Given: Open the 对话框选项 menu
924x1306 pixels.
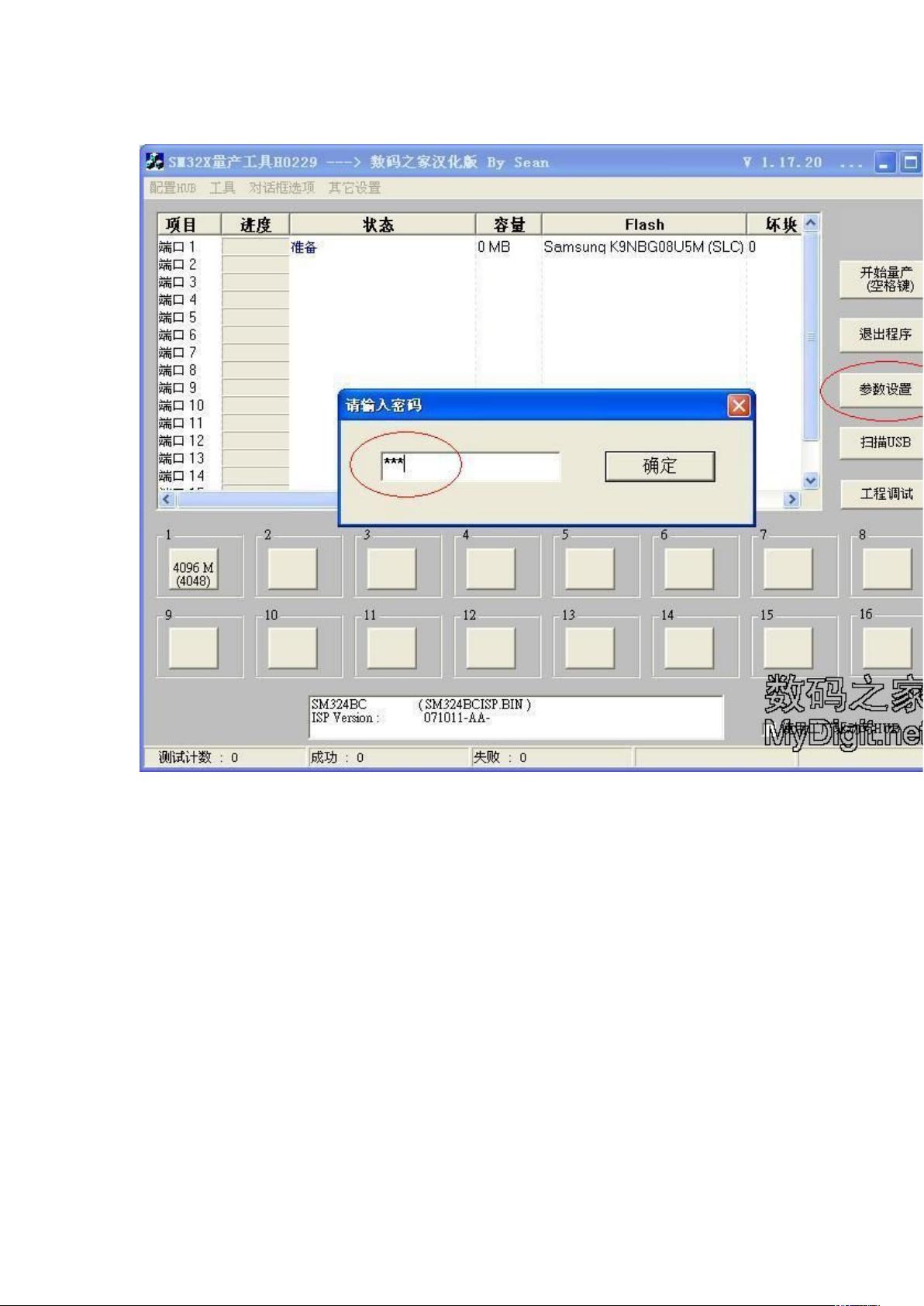Looking at the screenshot, I should [x=281, y=188].
